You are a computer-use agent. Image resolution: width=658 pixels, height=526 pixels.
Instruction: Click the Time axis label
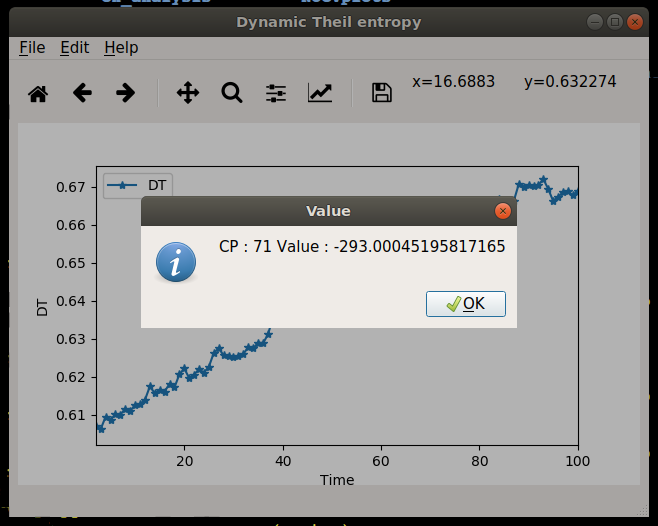tap(337, 480)
